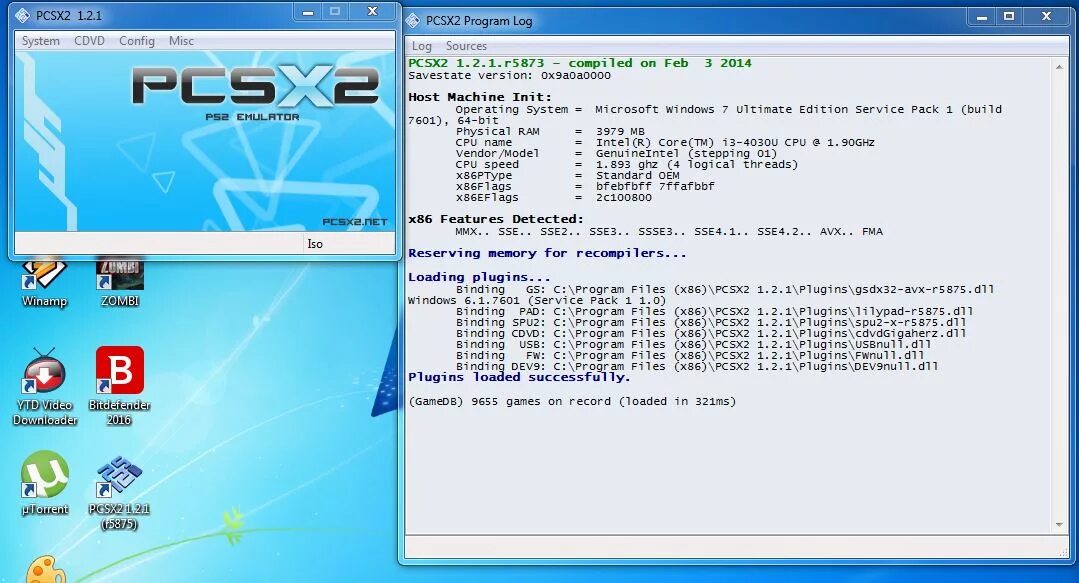Open the CDVD menu
This screenshot has height=583, width=1079.
(89, 41)
